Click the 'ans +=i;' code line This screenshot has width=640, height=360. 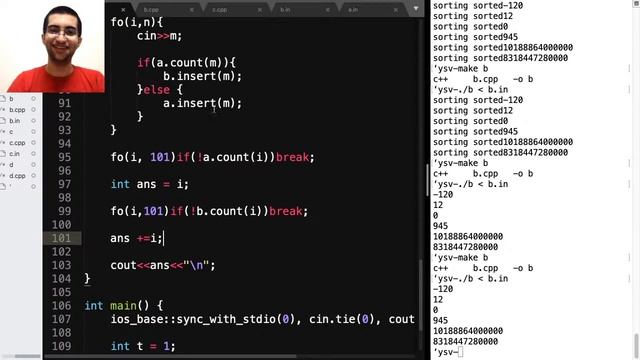click(136, 238)
